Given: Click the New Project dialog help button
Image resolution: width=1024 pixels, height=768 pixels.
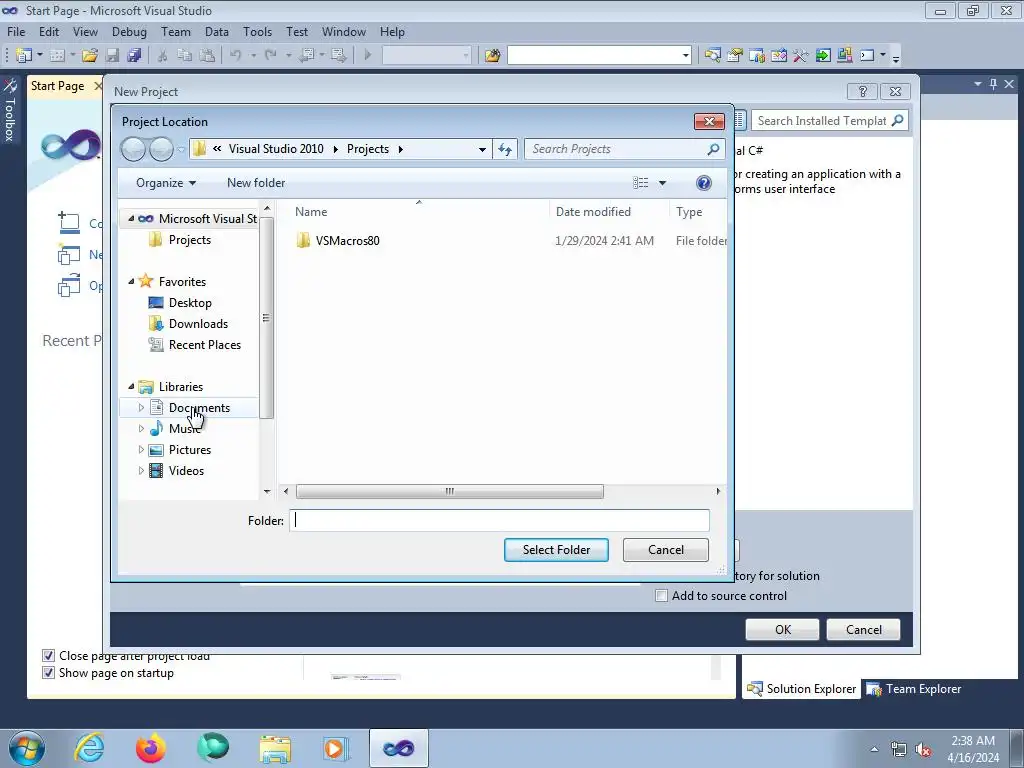Looking at the screenshot, I should pyautogui.click(x=863, y=91).
